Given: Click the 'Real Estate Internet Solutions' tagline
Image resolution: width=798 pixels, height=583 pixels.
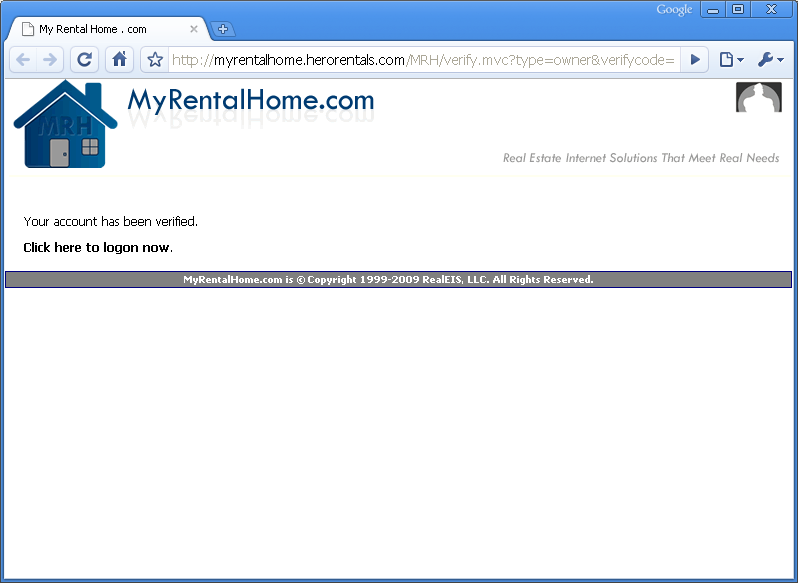Looking at the screenshot, I should tap(641, 158).
